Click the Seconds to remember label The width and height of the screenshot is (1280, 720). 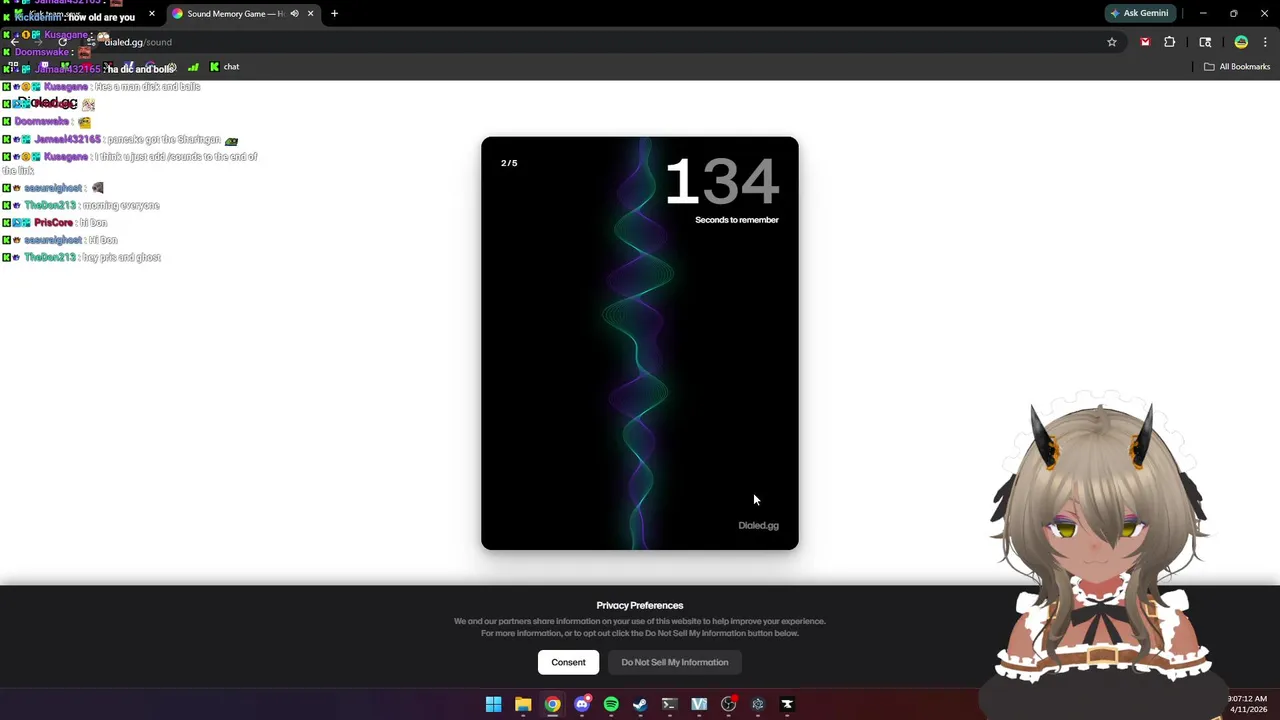[737, 220]
